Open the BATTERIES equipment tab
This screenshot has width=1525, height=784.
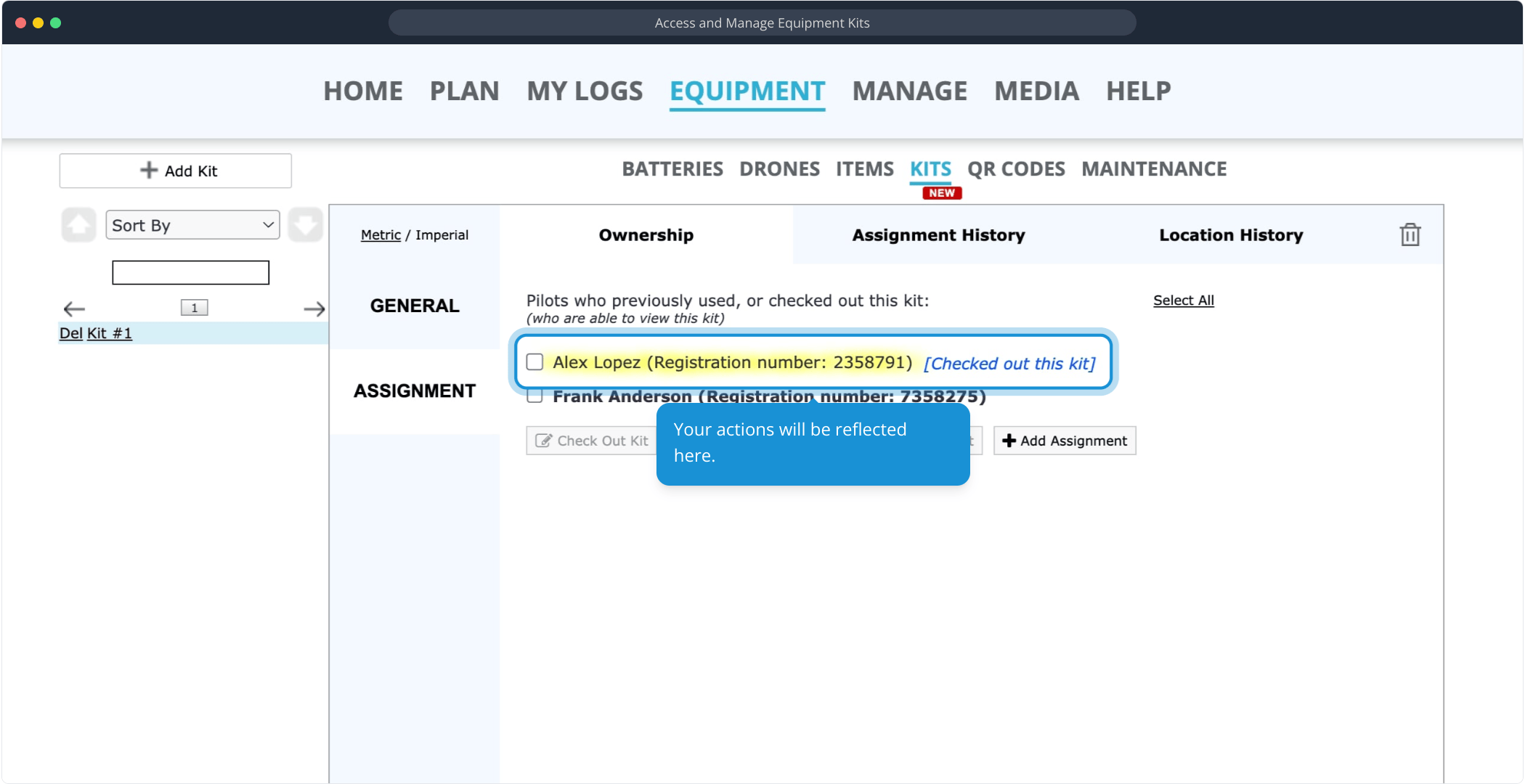[672, 168]
